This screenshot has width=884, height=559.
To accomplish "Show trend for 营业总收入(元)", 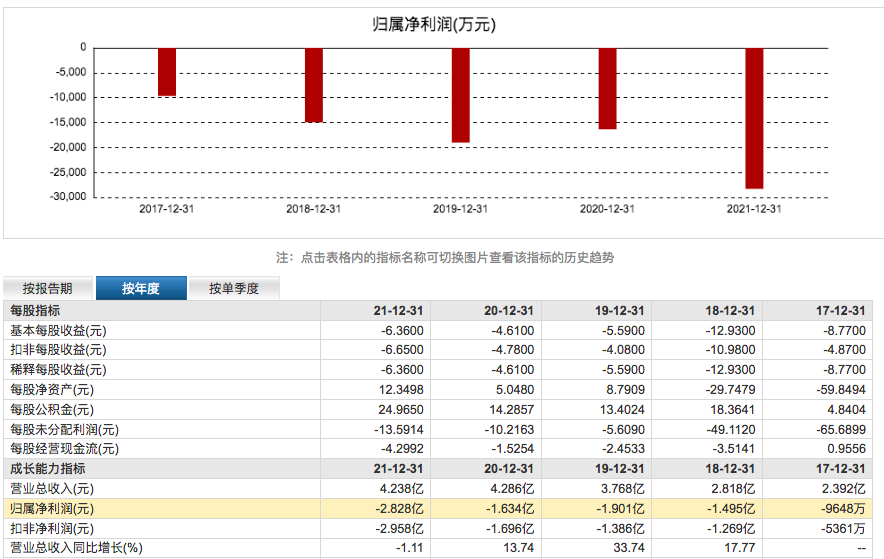I will pos(52,489).
